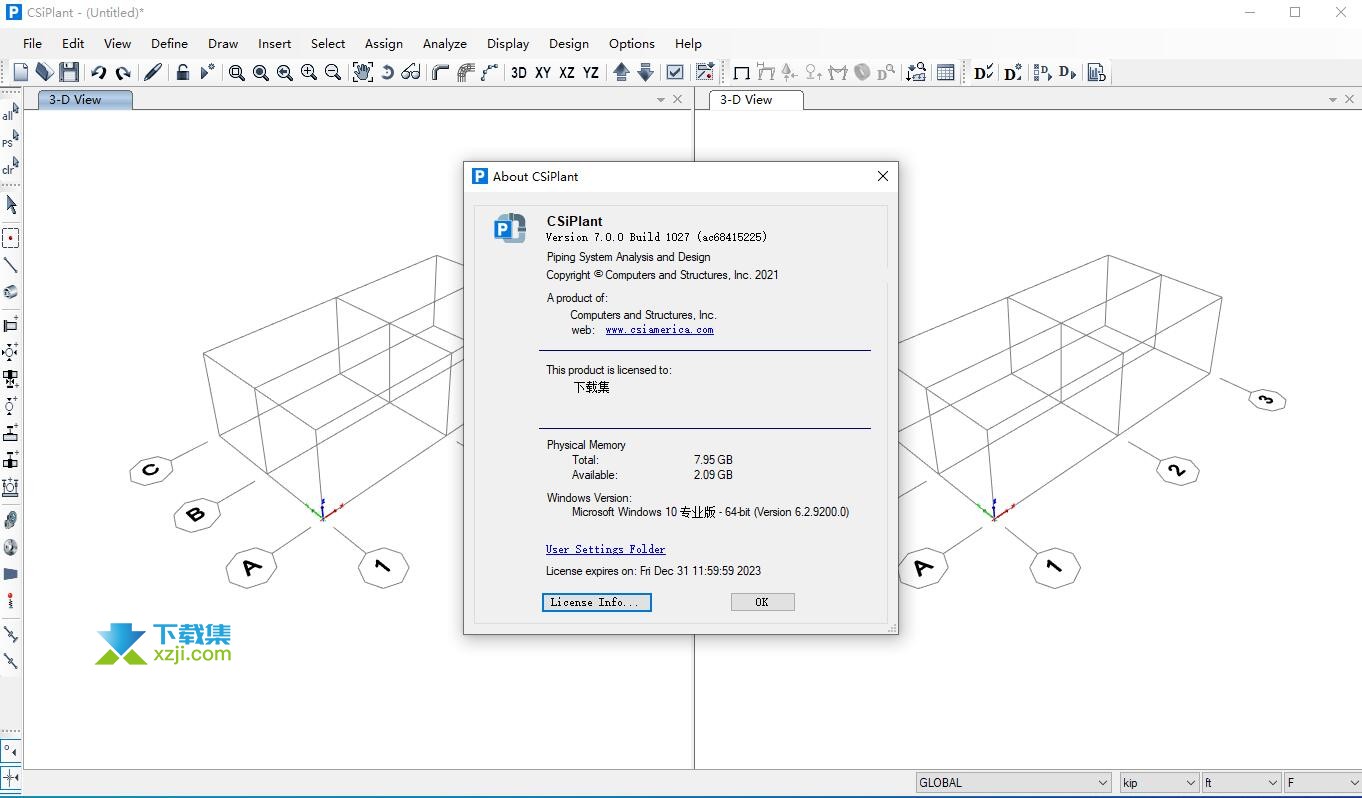Select the pointer arrow tool
1362x798 pixels.
[x=11, y=205]
